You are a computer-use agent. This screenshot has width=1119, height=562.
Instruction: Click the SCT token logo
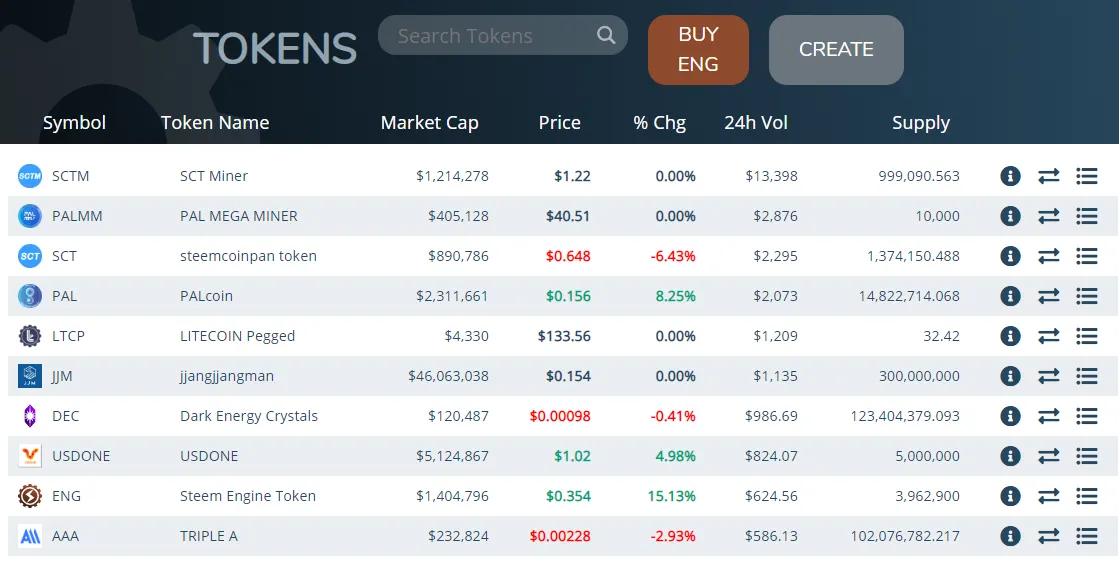point(29,256)
